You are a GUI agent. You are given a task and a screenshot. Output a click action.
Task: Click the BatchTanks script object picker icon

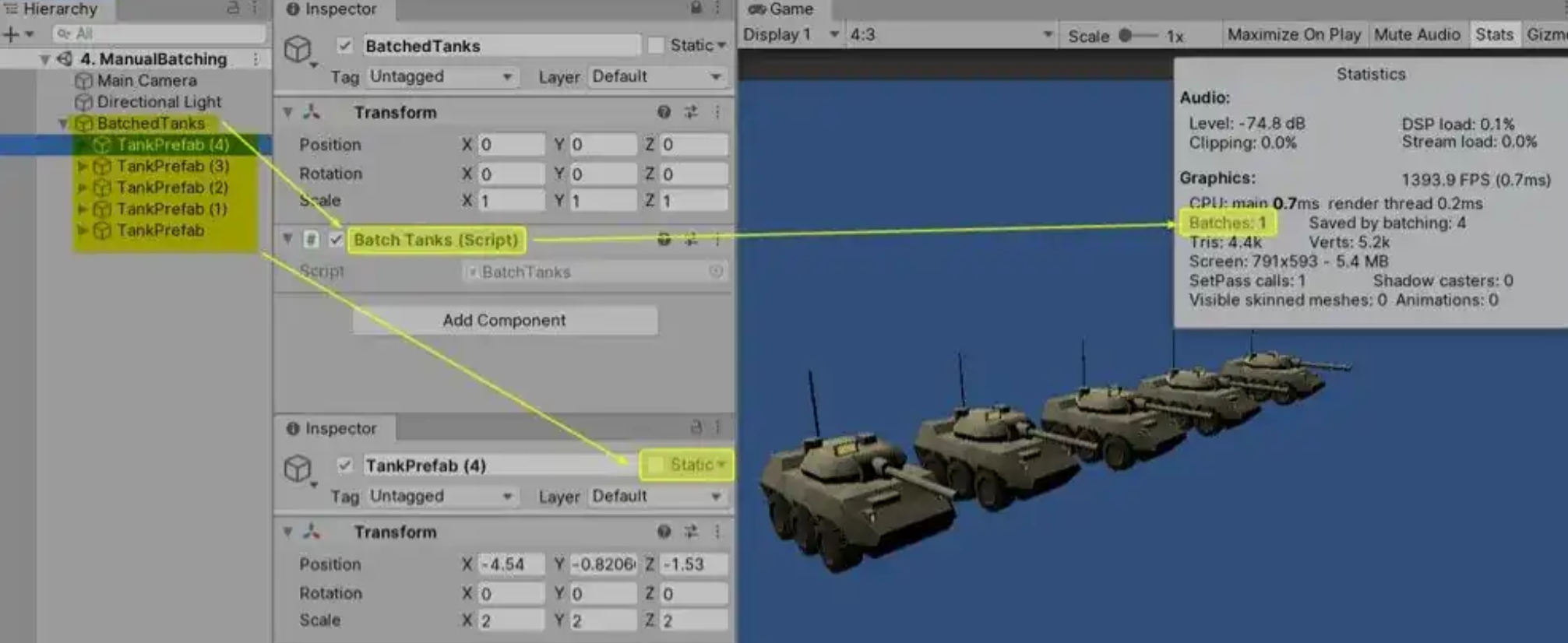715,272
